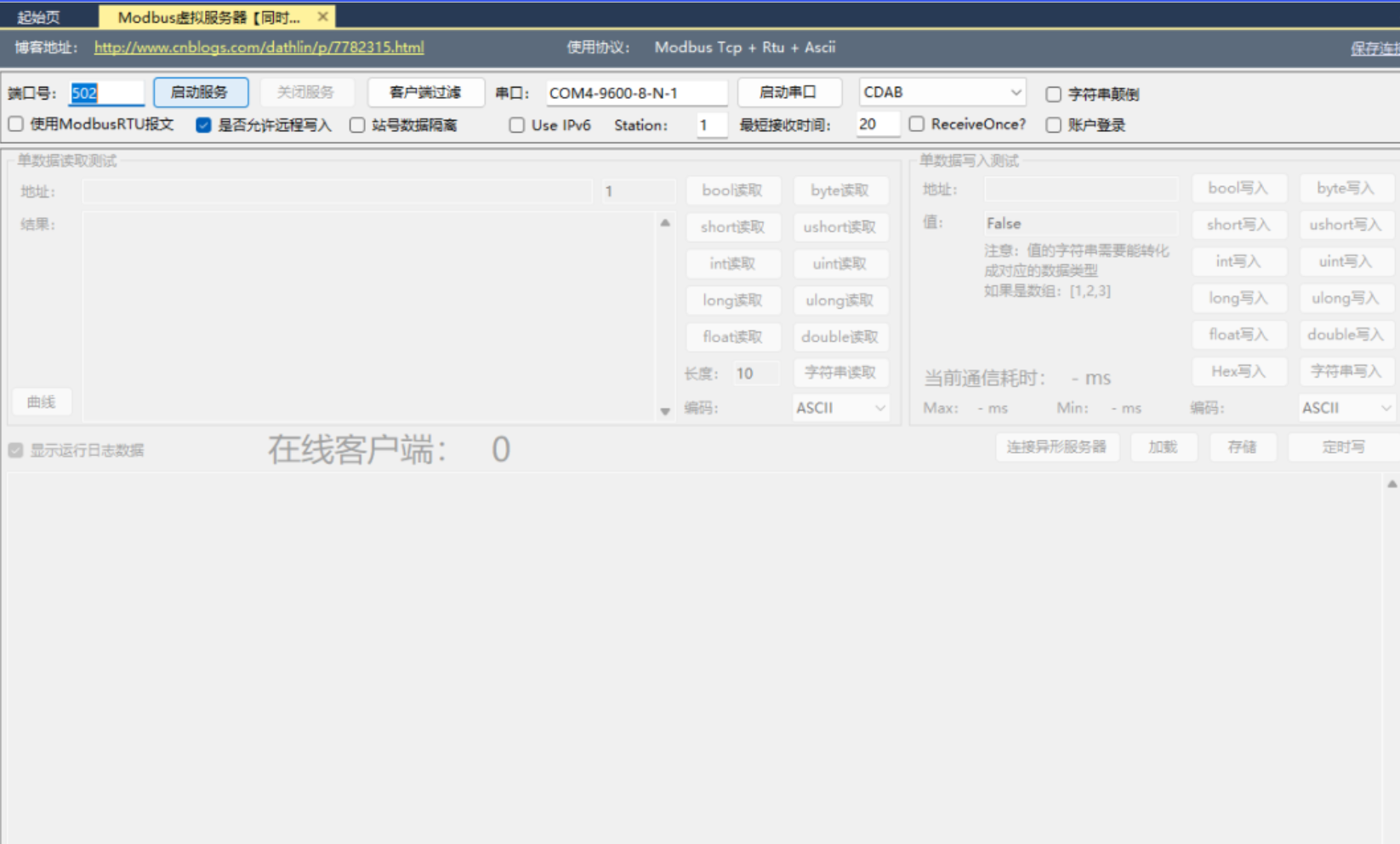
Task: Enable 使用ModbusRTU报文 checkbox
Action: click(x=16, y=124)
